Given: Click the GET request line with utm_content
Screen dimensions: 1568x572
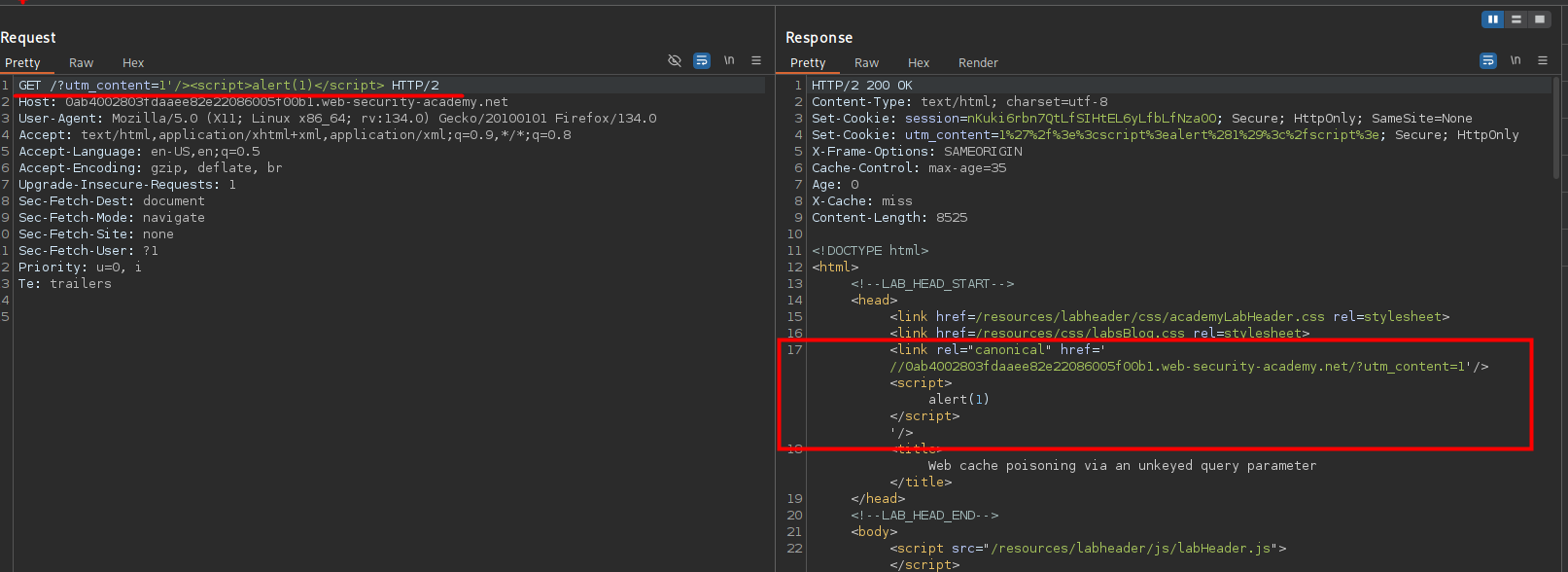Looking at the screenshot, I should pyautogui.click(x=228, y=86).
